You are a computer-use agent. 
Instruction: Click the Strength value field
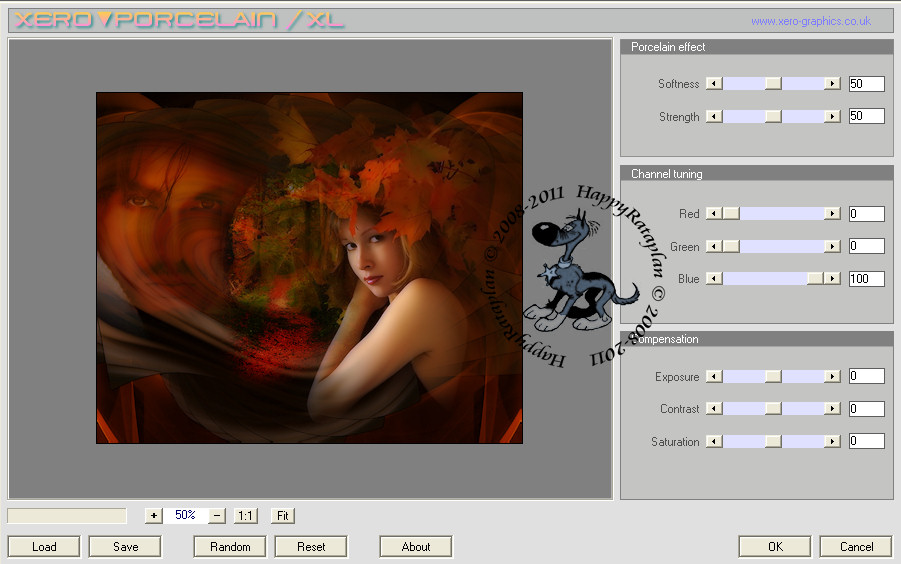867,116
